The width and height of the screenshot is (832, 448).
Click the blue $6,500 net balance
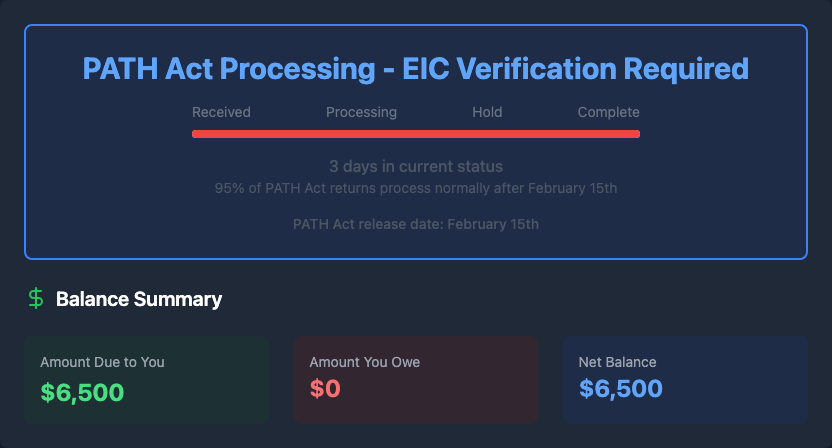[620, 391]
